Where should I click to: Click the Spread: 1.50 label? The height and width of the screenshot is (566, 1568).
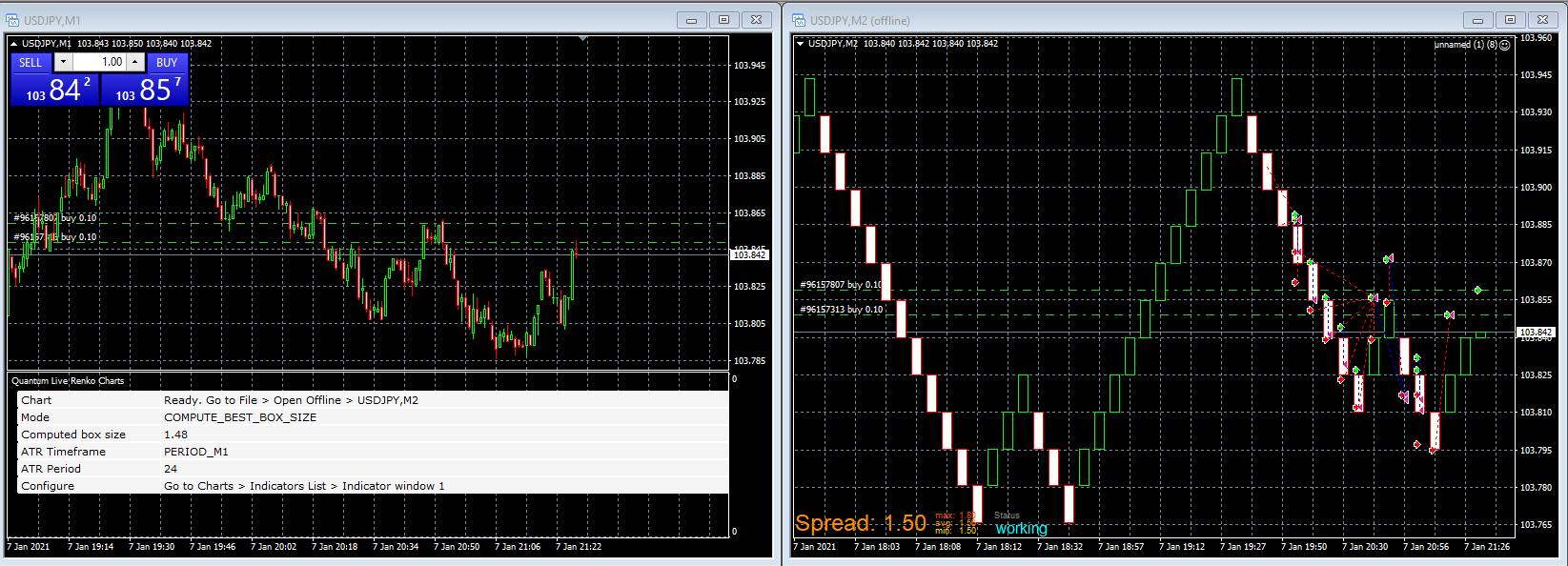click(x=861, y=522)
